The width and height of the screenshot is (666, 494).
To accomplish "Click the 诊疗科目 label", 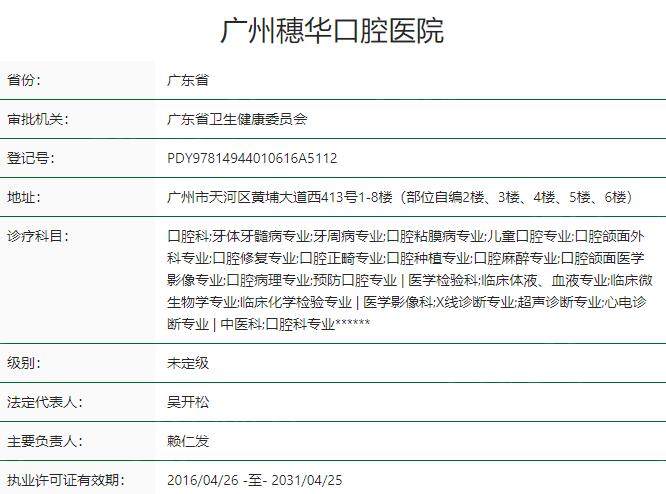I will [38, 236].
